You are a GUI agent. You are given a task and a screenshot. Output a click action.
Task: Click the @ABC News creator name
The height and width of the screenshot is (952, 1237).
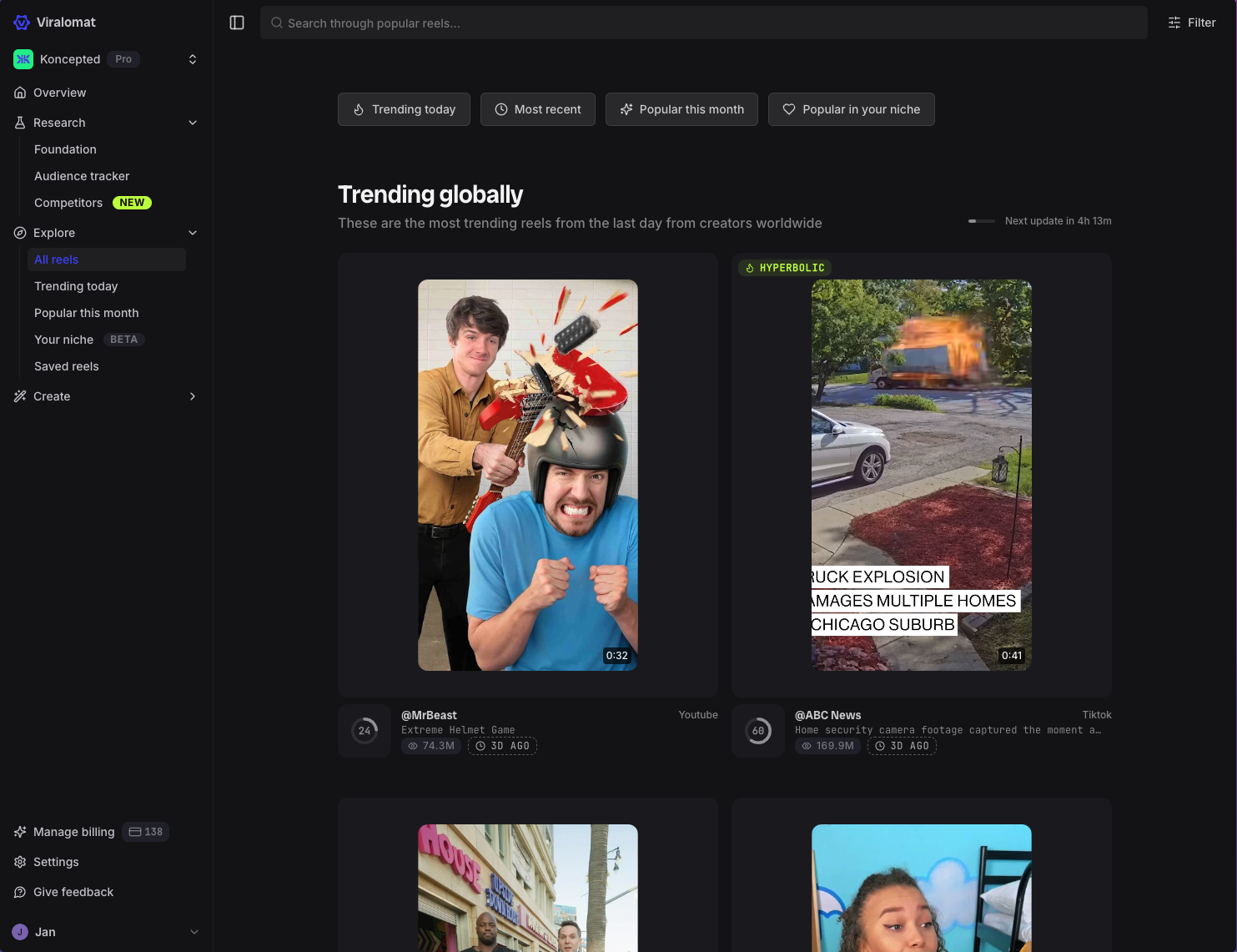click(828, 715)
